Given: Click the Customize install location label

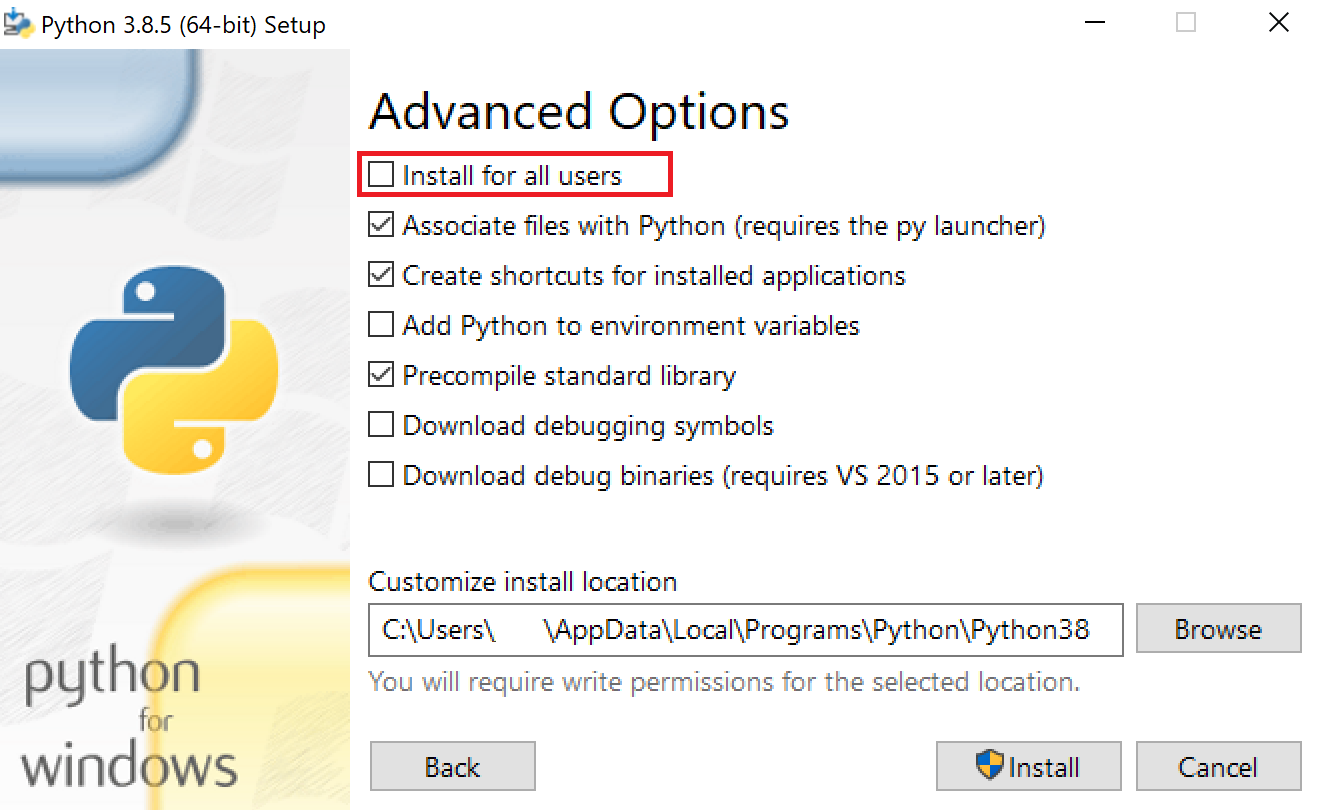Looking at the screenshot, I should (x=523, y=581).
